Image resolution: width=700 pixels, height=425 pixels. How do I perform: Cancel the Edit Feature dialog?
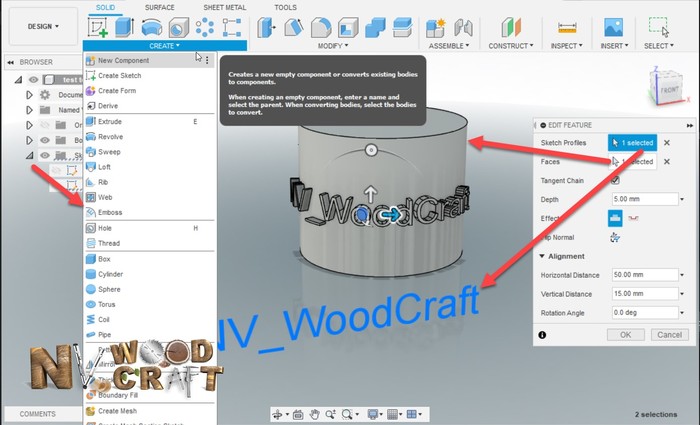pyautogui.click(x=670, y=335)
